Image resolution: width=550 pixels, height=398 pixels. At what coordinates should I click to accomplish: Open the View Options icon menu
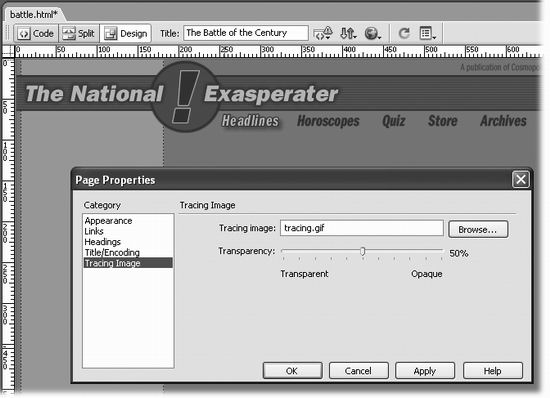coord(428,34)
